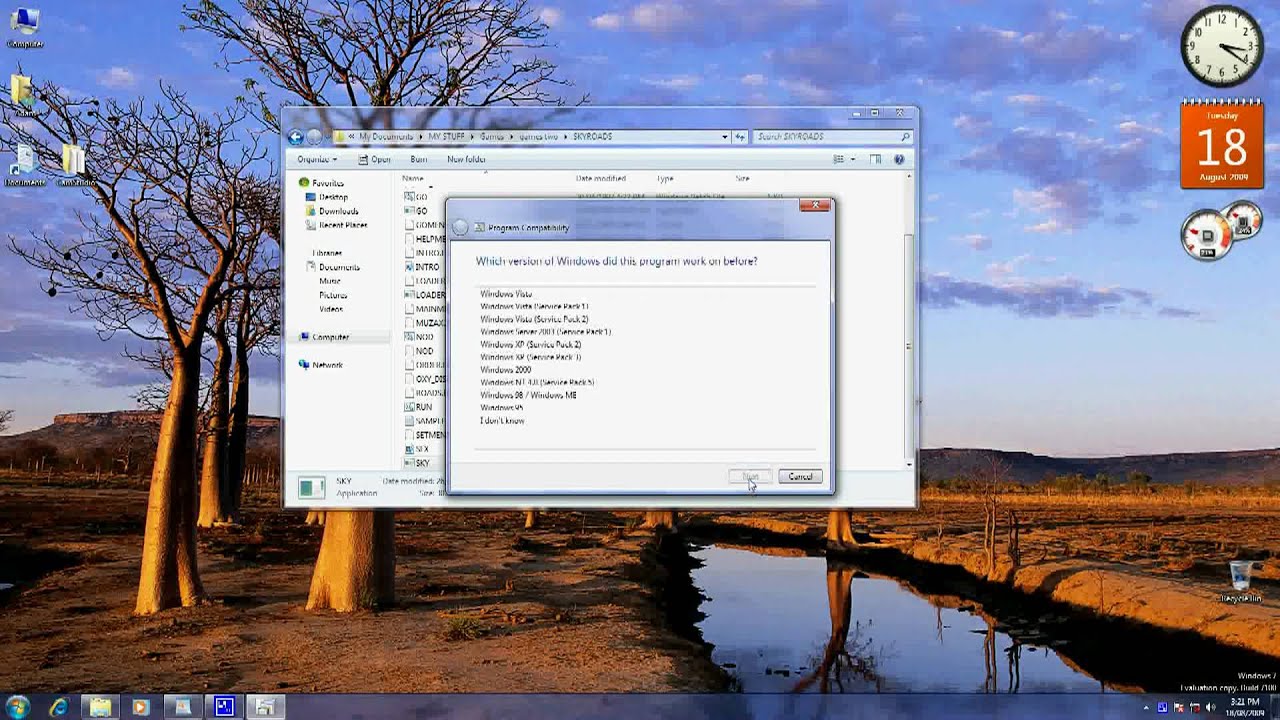Click the address bar refresh button

(740, 137)
